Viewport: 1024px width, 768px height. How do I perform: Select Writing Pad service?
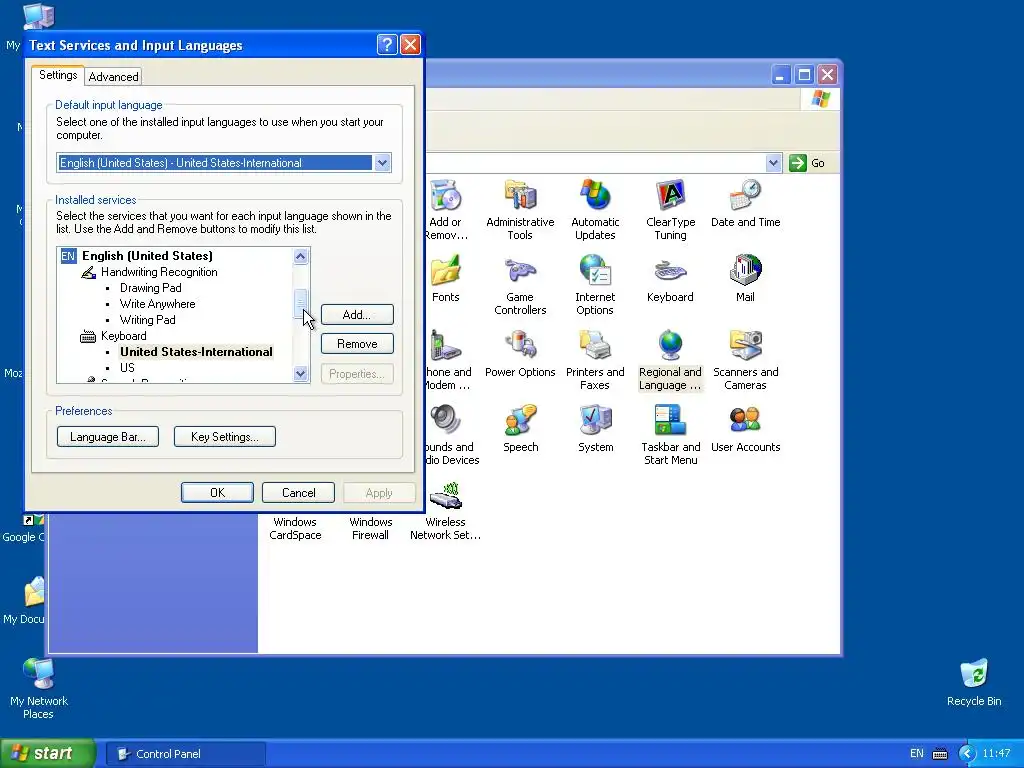click(x=148, y=320)
